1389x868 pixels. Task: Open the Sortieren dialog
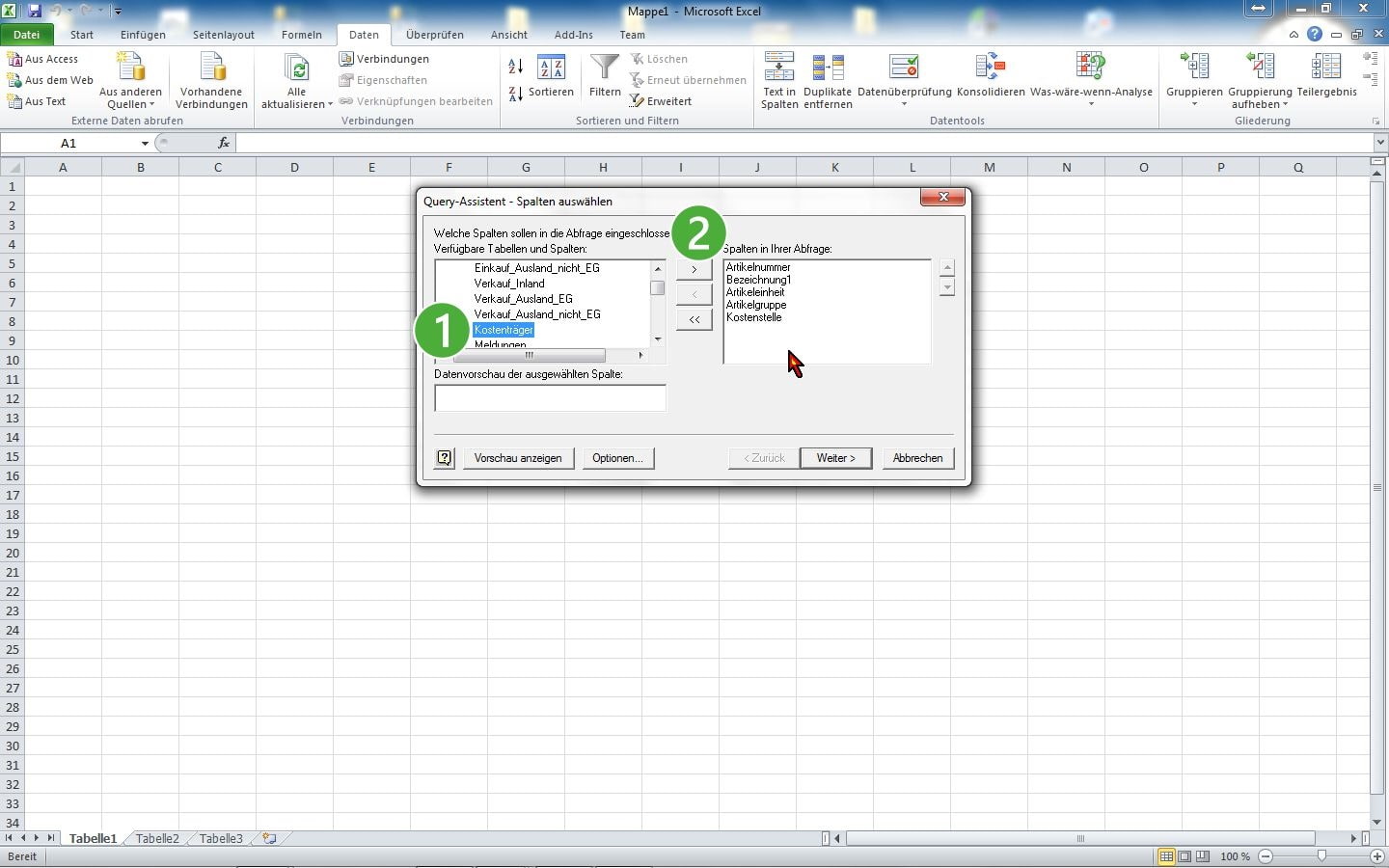[x=551, y=76]
